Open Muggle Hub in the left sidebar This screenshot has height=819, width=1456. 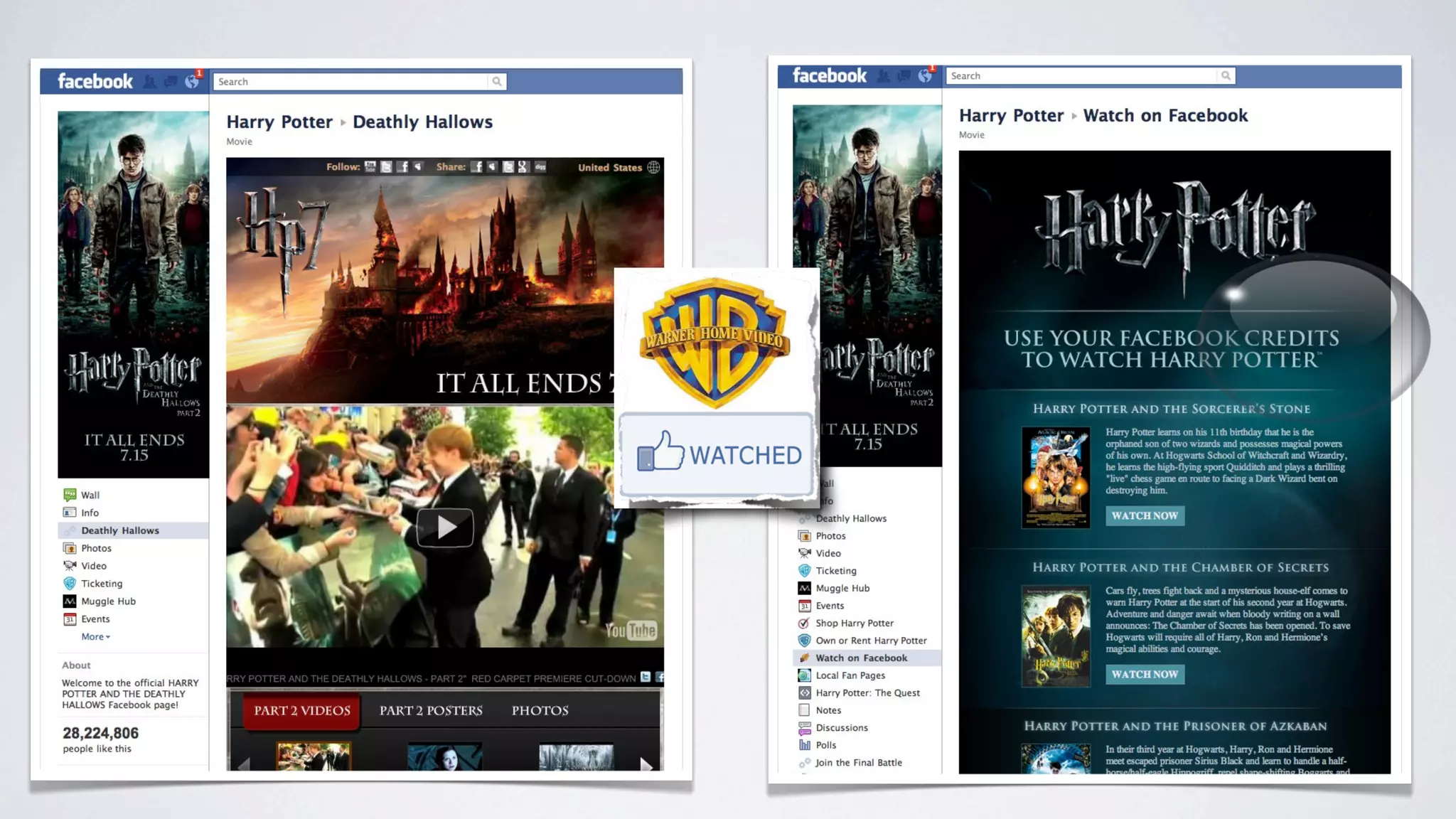click(108, 601)
